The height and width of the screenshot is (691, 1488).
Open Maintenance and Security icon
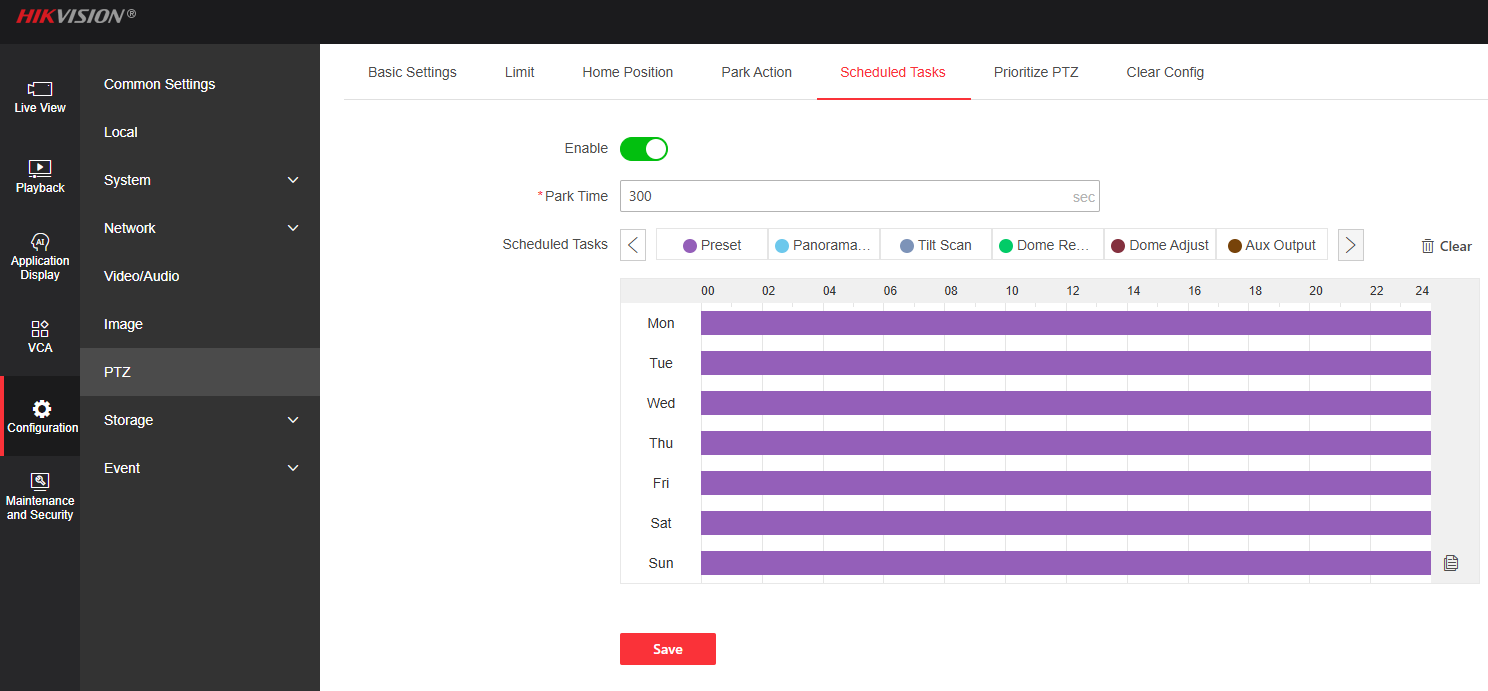[x=40, y=481]
